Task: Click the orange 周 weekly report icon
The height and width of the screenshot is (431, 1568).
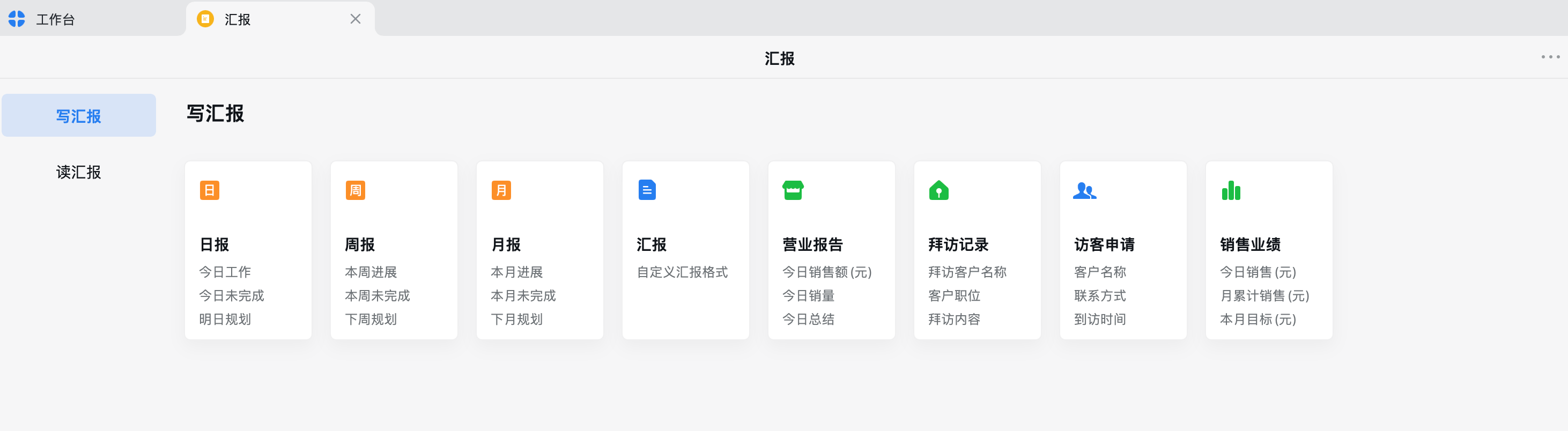Action: (x=356, y=190)
